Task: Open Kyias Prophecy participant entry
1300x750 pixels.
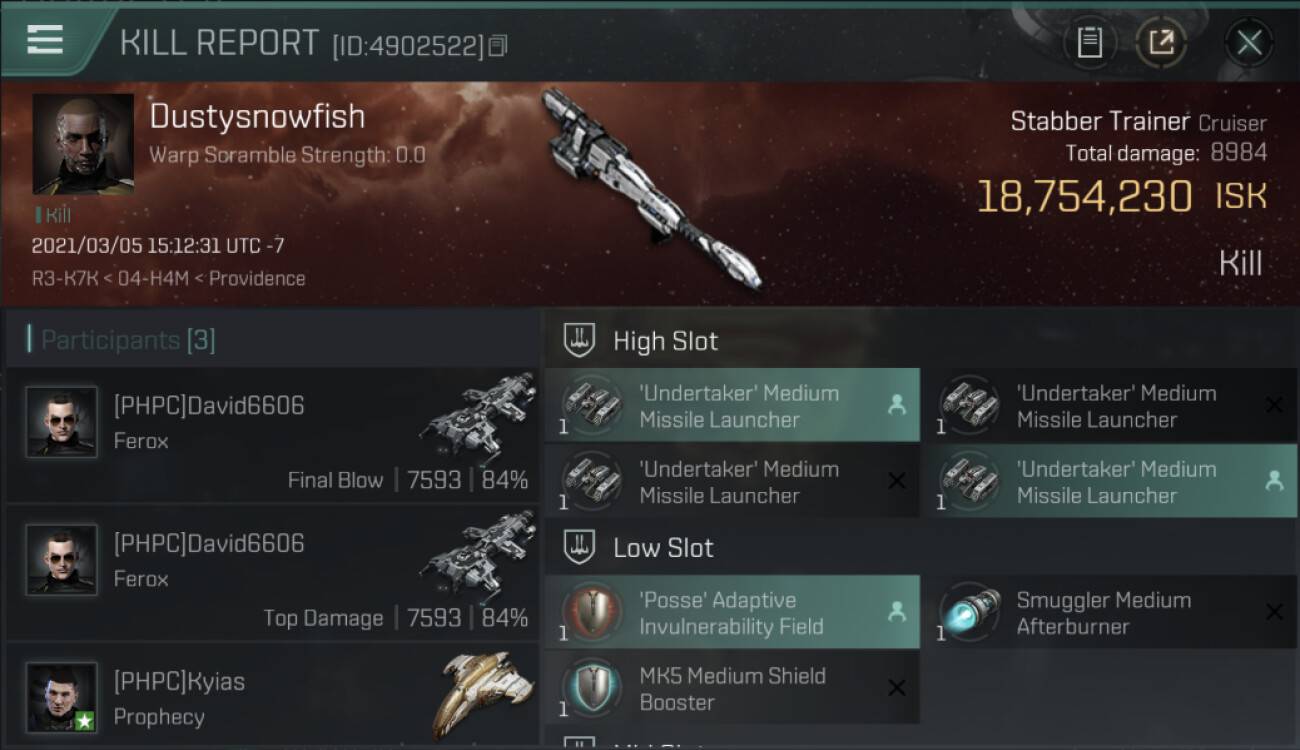Action: [x=272, y=696]
